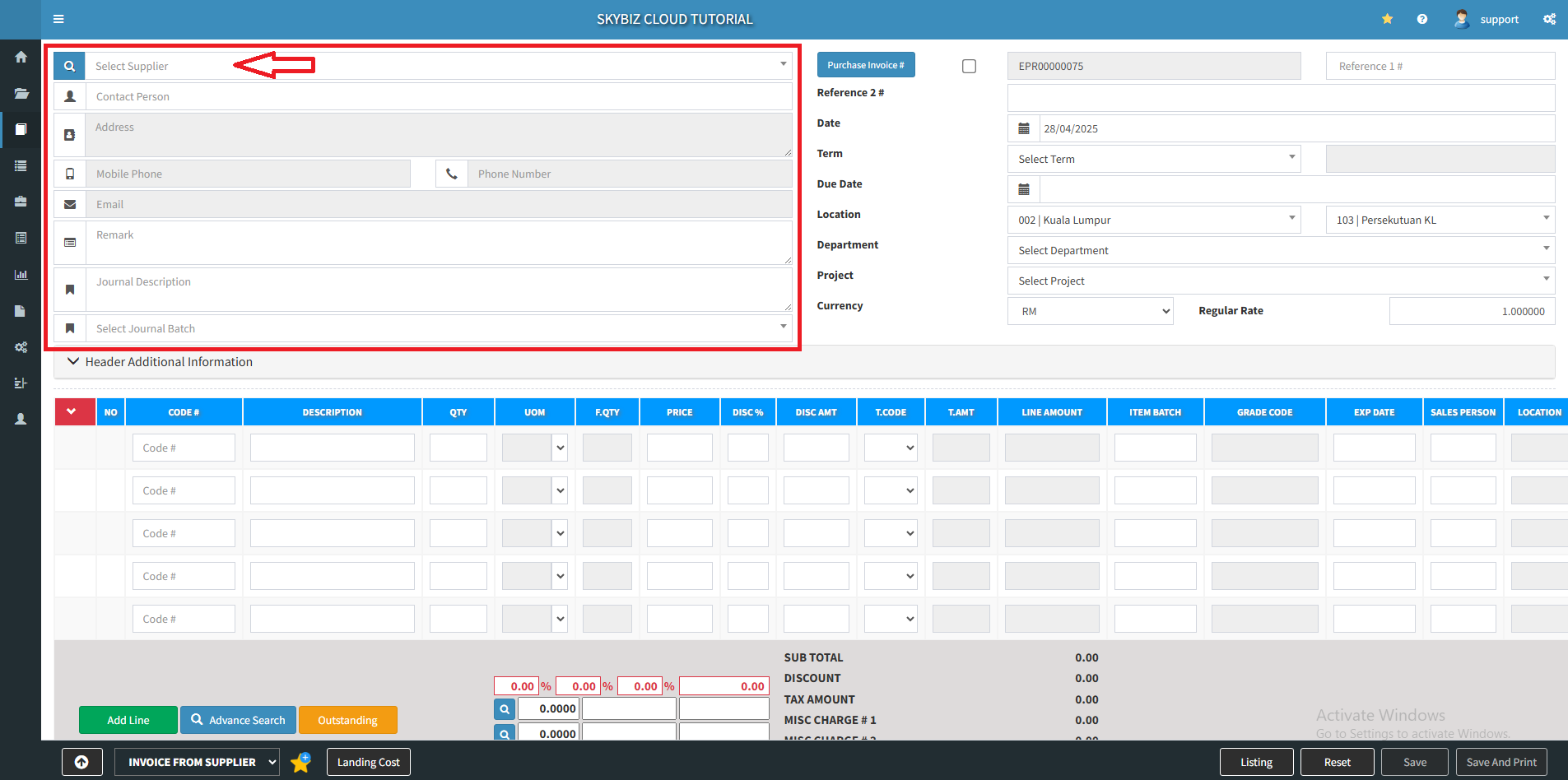The height and width of the screenshot is (780, 1568).
Task: Click the hamburger menu icon
Action: [58, 19]
